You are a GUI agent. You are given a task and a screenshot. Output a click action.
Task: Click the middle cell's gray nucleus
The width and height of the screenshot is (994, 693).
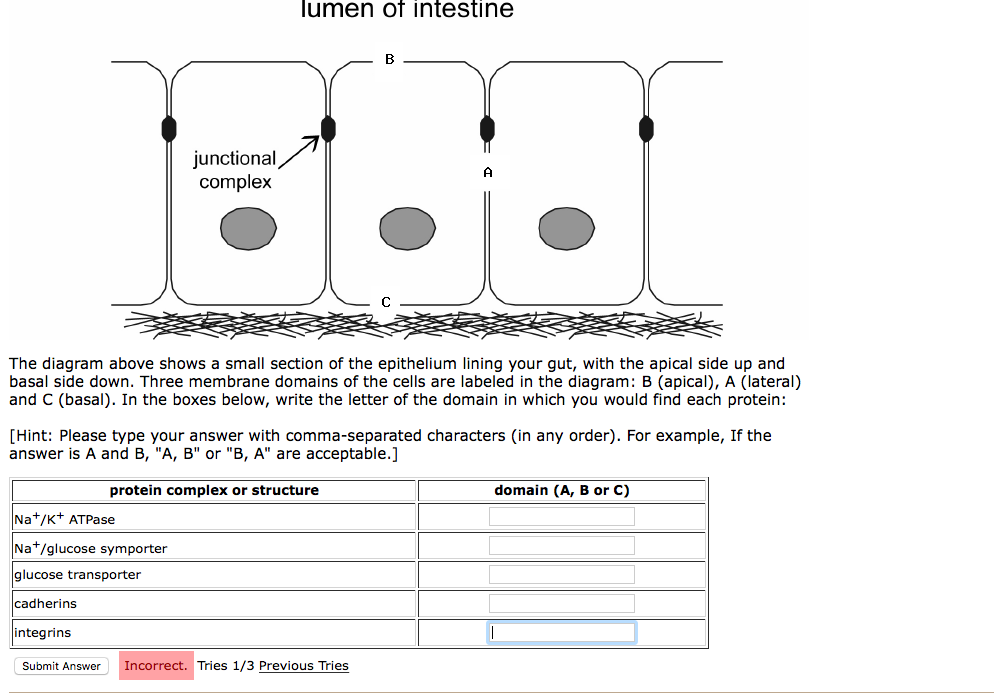[x=407, y=228]
